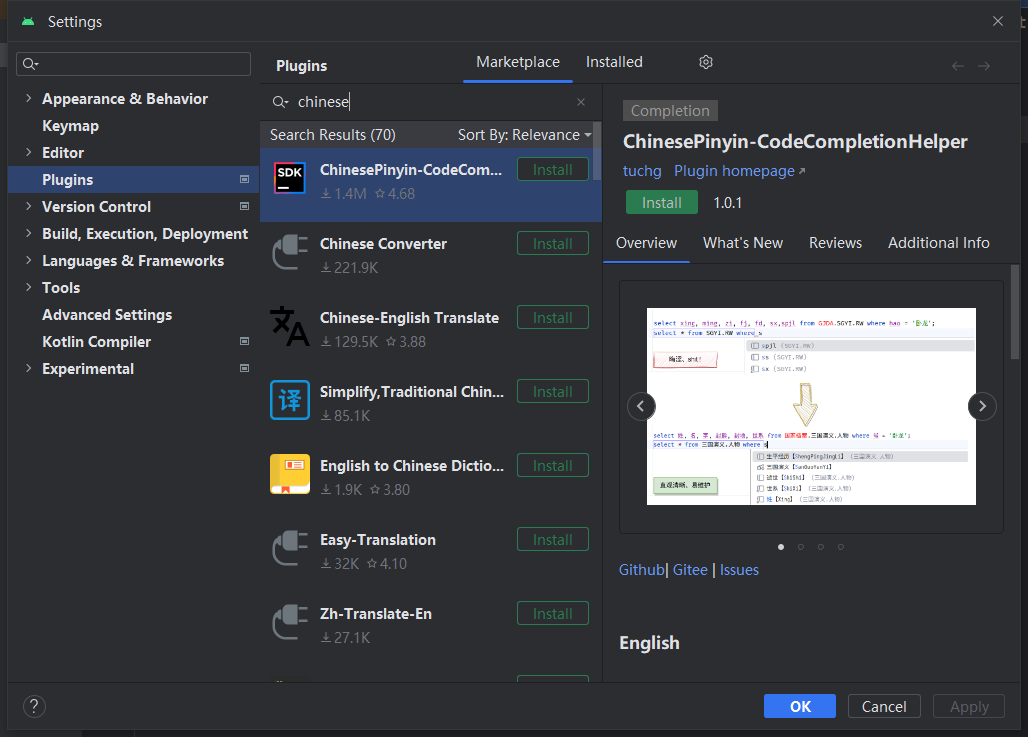Jump to the second screenshot dot
This screenshot has width=1028, height=737.
pyautogui.click(x=801, y=547)
